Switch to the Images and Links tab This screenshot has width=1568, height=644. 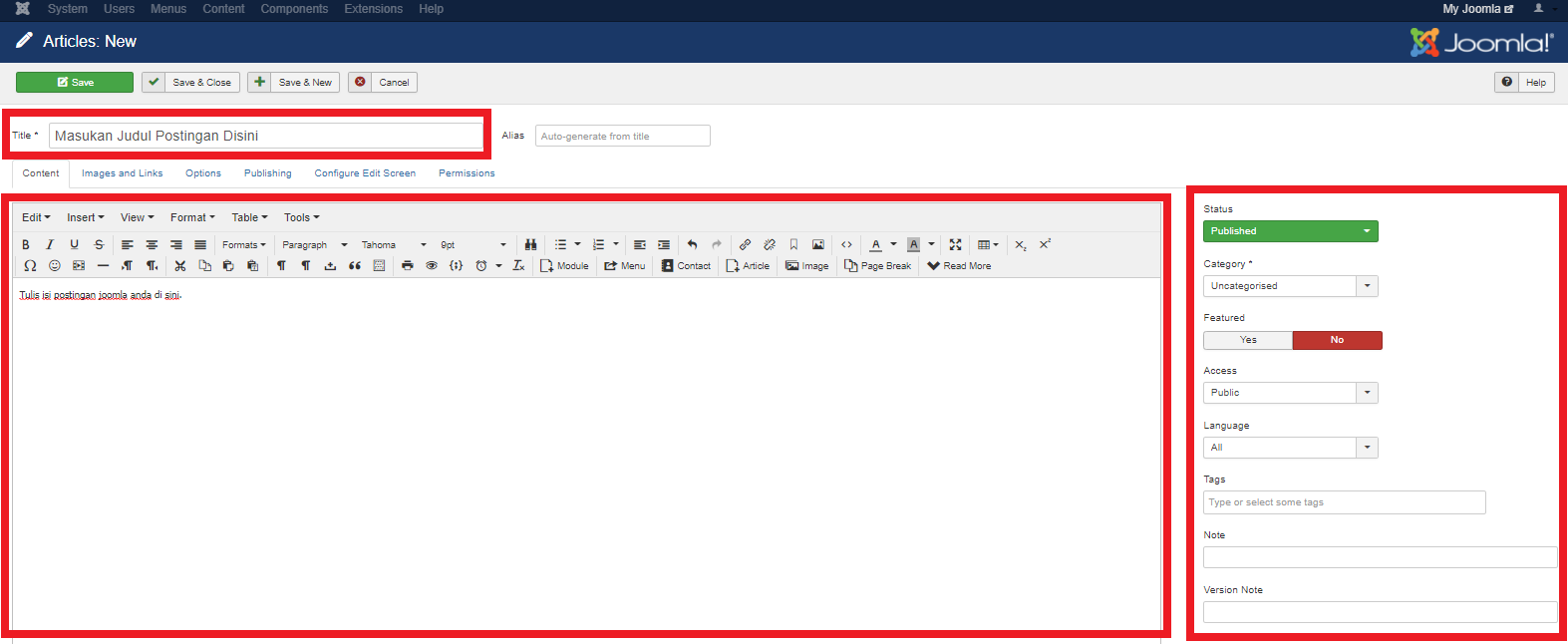pyautogui.click(x=122, y=173)
